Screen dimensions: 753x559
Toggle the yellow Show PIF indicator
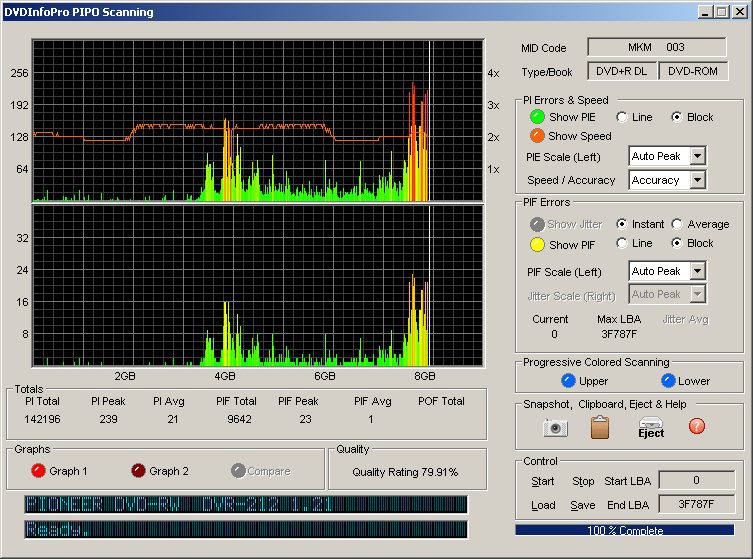coord(537,245)
